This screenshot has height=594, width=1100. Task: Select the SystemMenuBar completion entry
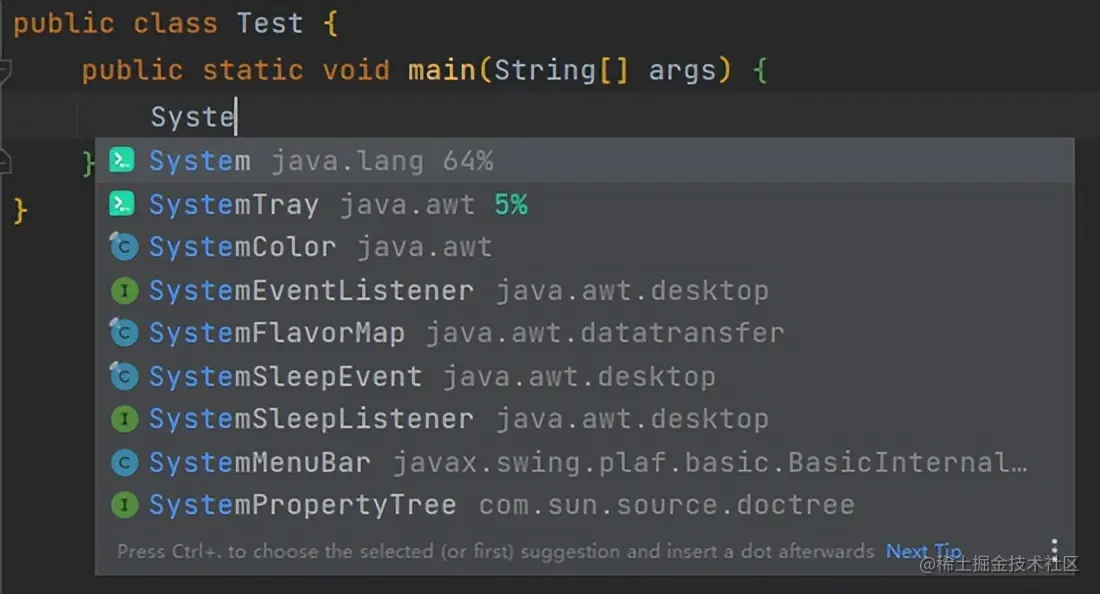click(x=260, y=462)
